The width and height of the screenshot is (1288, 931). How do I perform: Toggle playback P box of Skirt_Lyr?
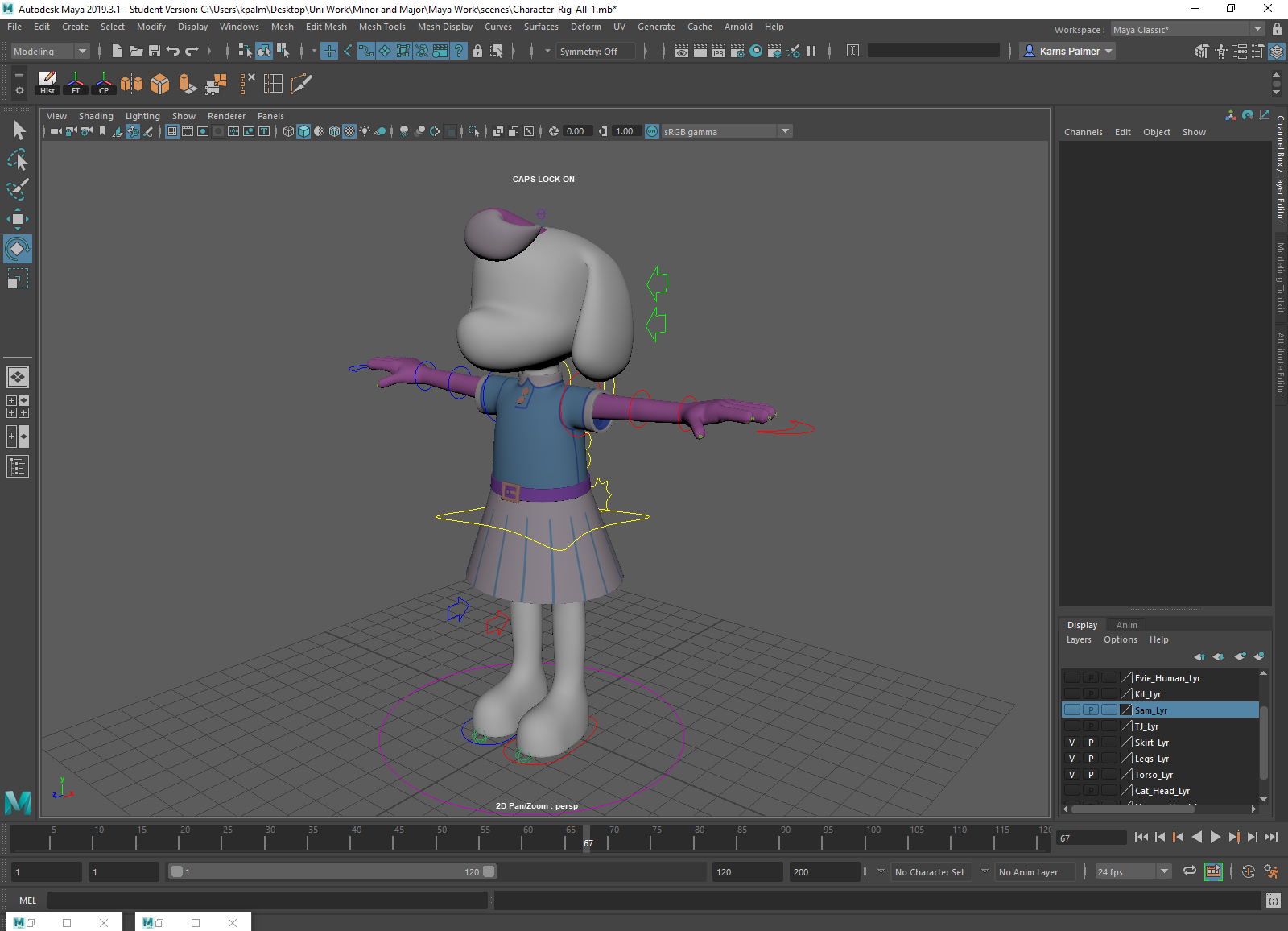1091,743
